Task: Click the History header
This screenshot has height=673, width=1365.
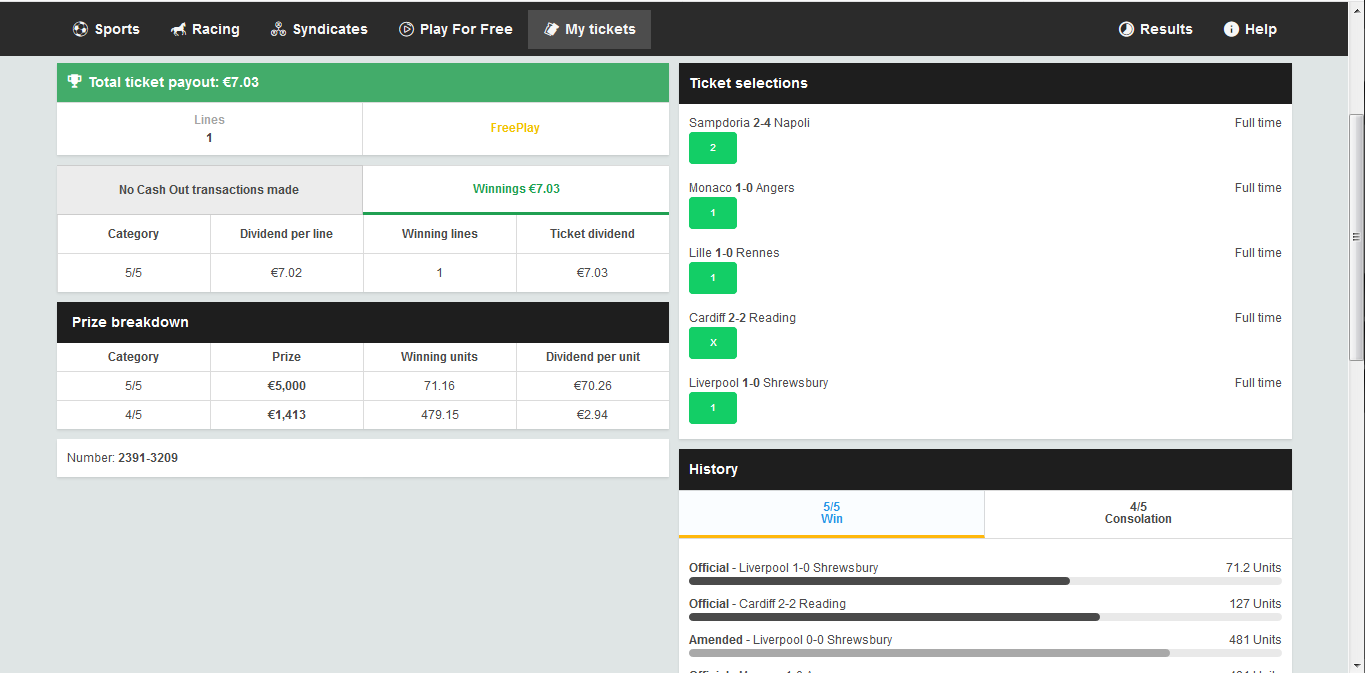Action: tap(985, 469)
